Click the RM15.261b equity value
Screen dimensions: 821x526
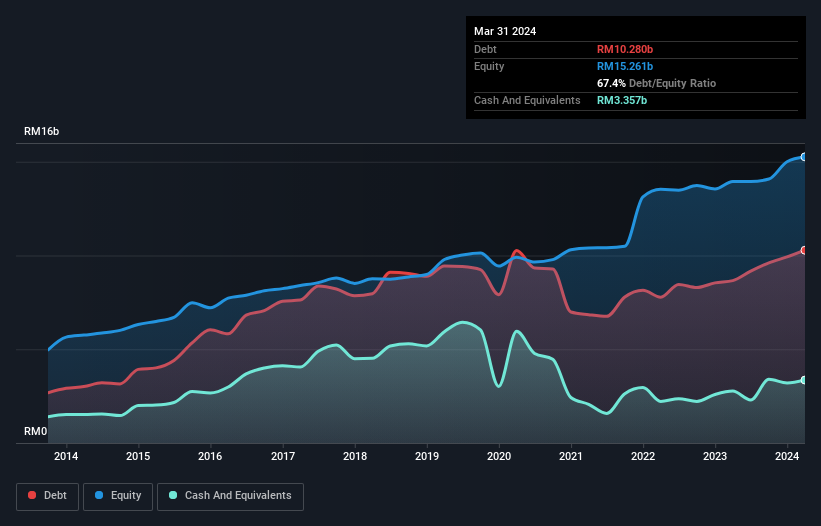click(625, 66)
